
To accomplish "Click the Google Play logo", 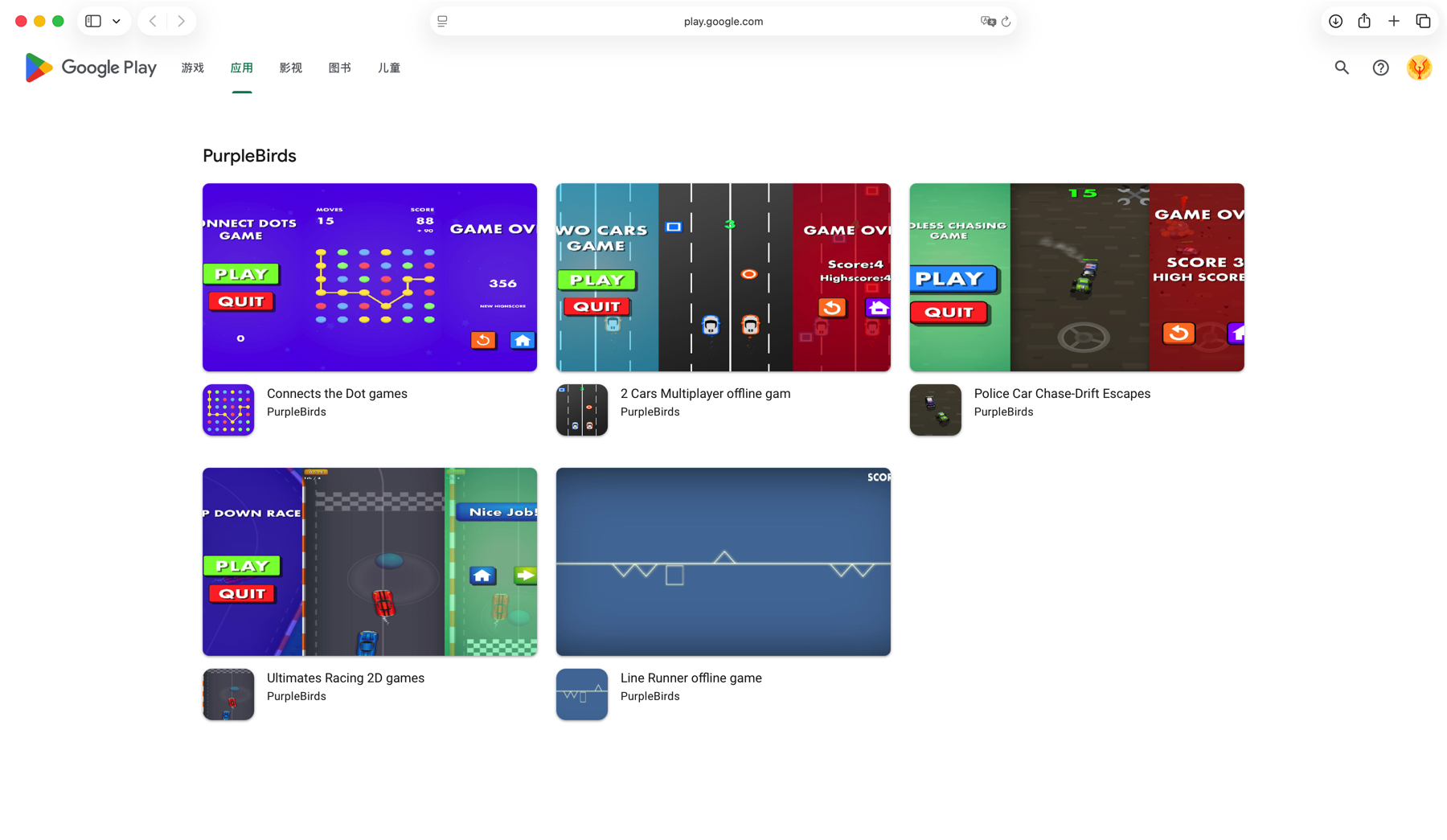I will coord(91,68).
